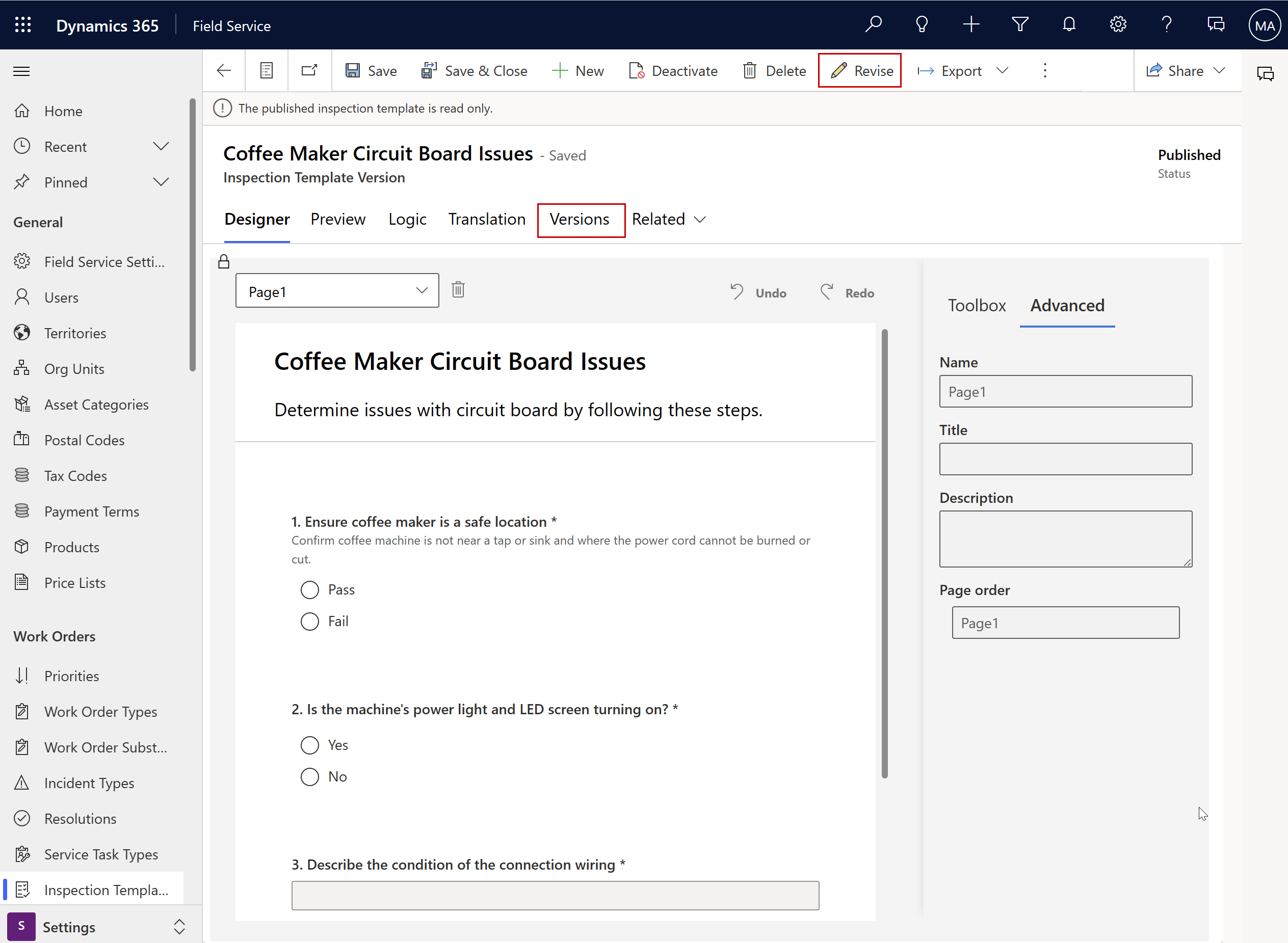Select the Versions tab
The width and height of the screenshot is (1288, 943).
point(579,219)
